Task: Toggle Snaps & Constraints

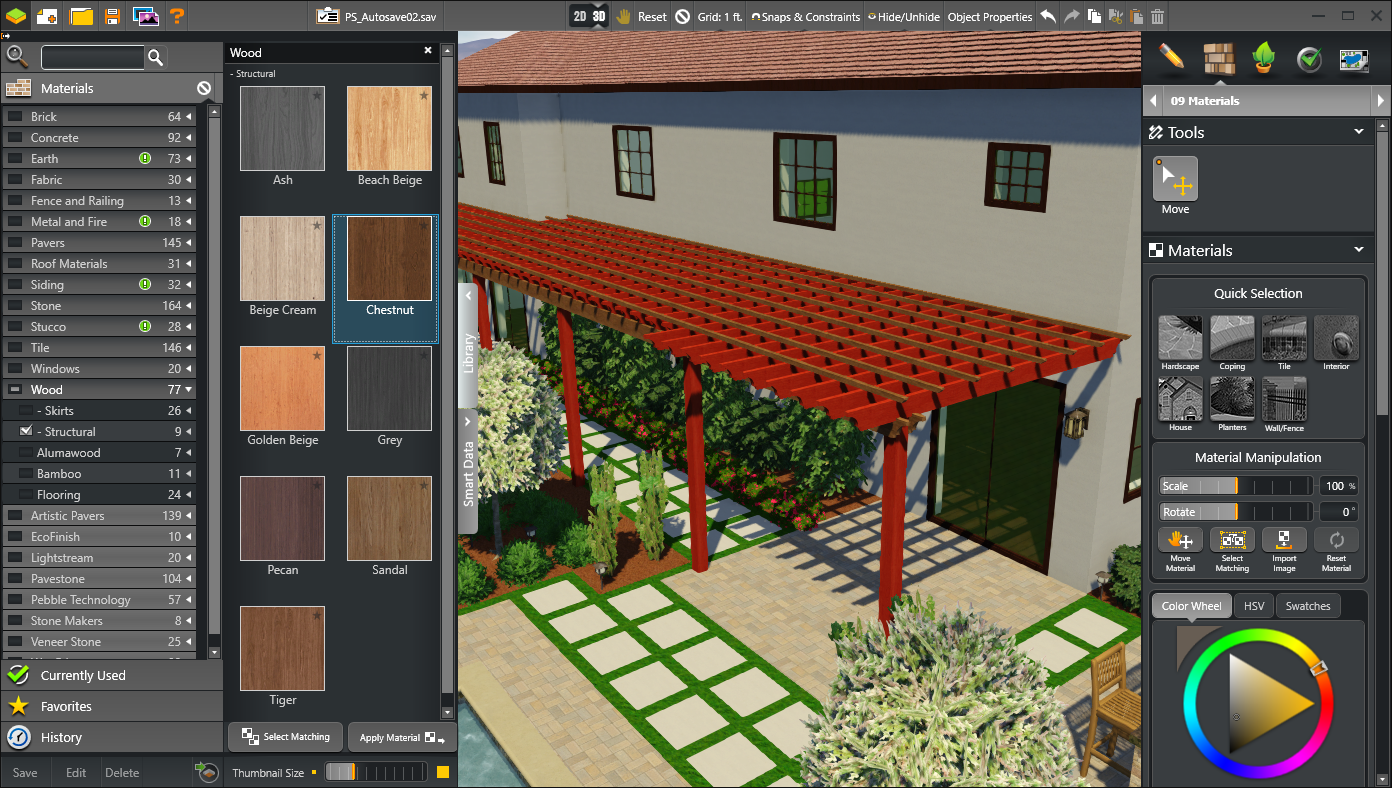Action: pyautogui.click(x=806, y=16)
